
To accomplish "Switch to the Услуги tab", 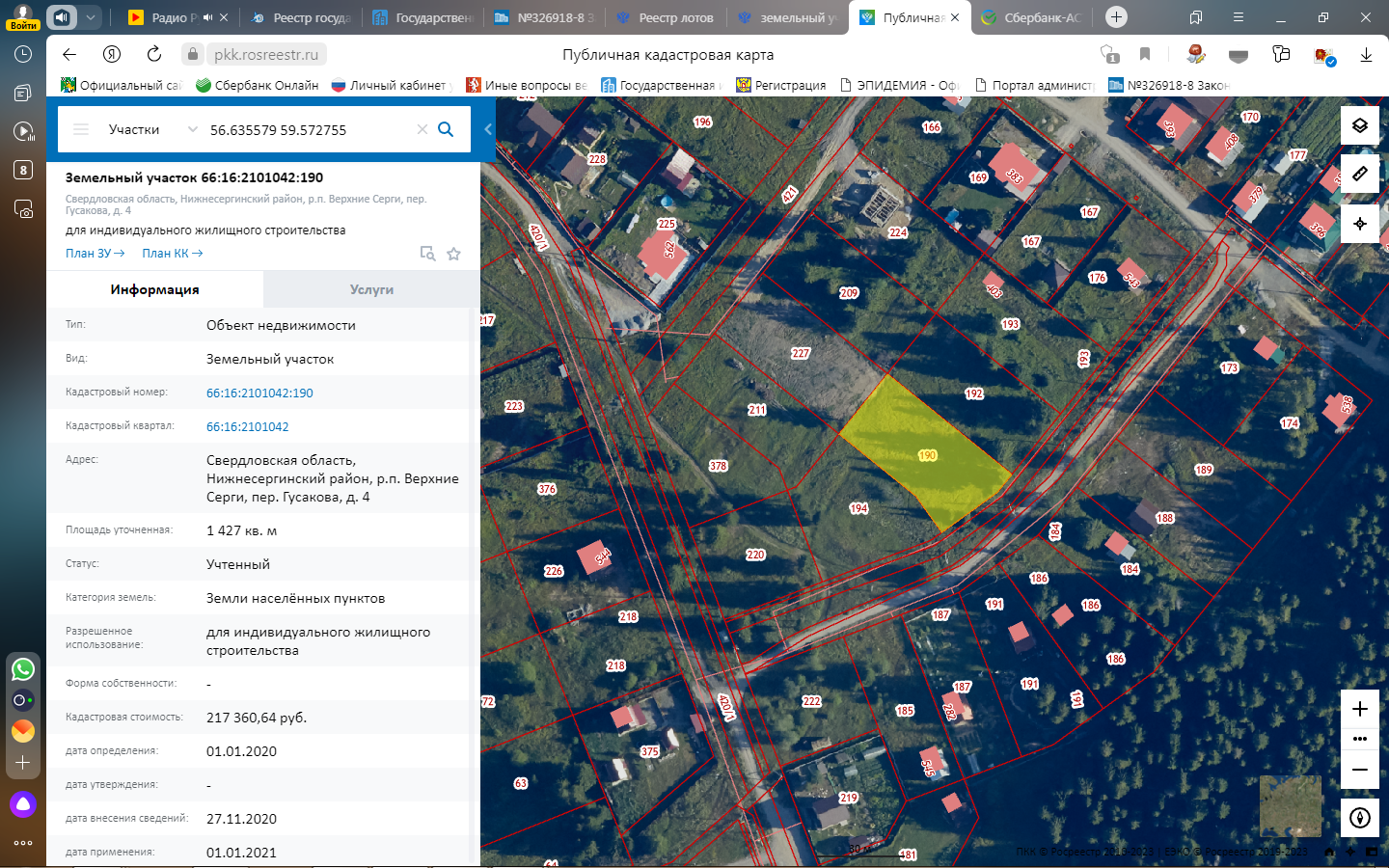I will tap(371, 289).
